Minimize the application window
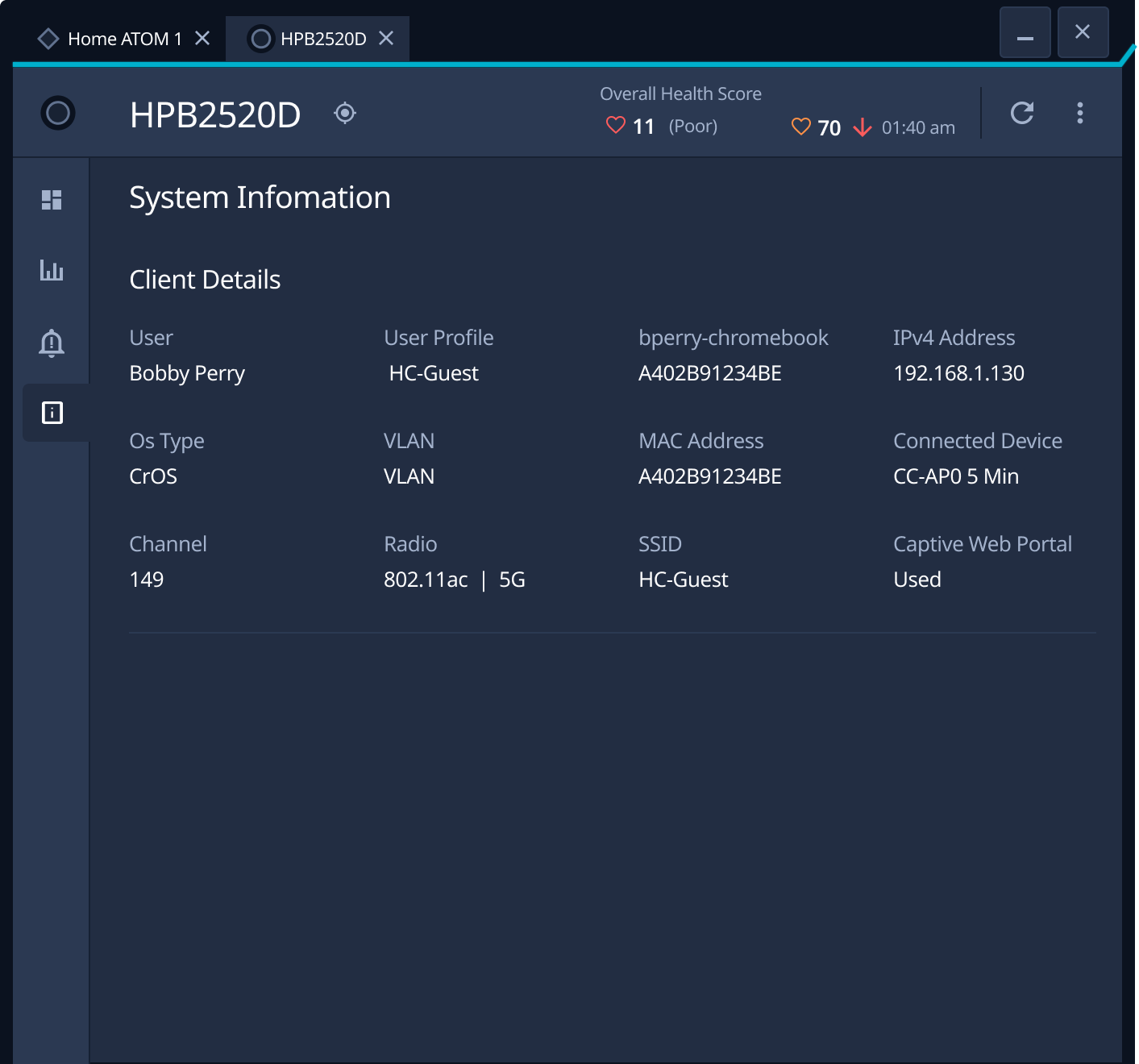This screenshot has height=1064, width=1139. click(1025, 33)
